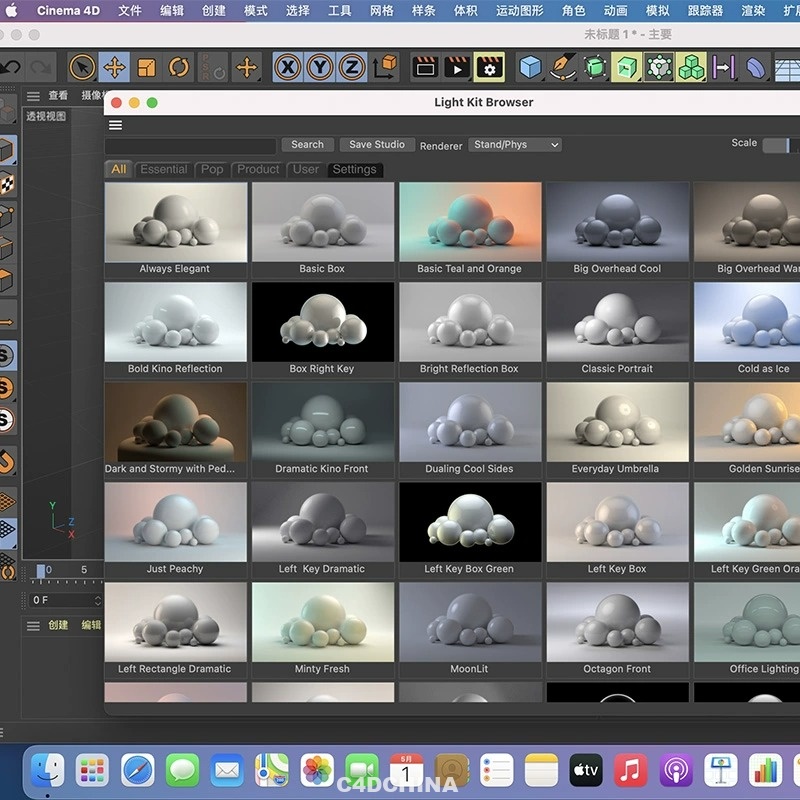
Task: Select the Live Selection tool
Action: tap(82, 67)
